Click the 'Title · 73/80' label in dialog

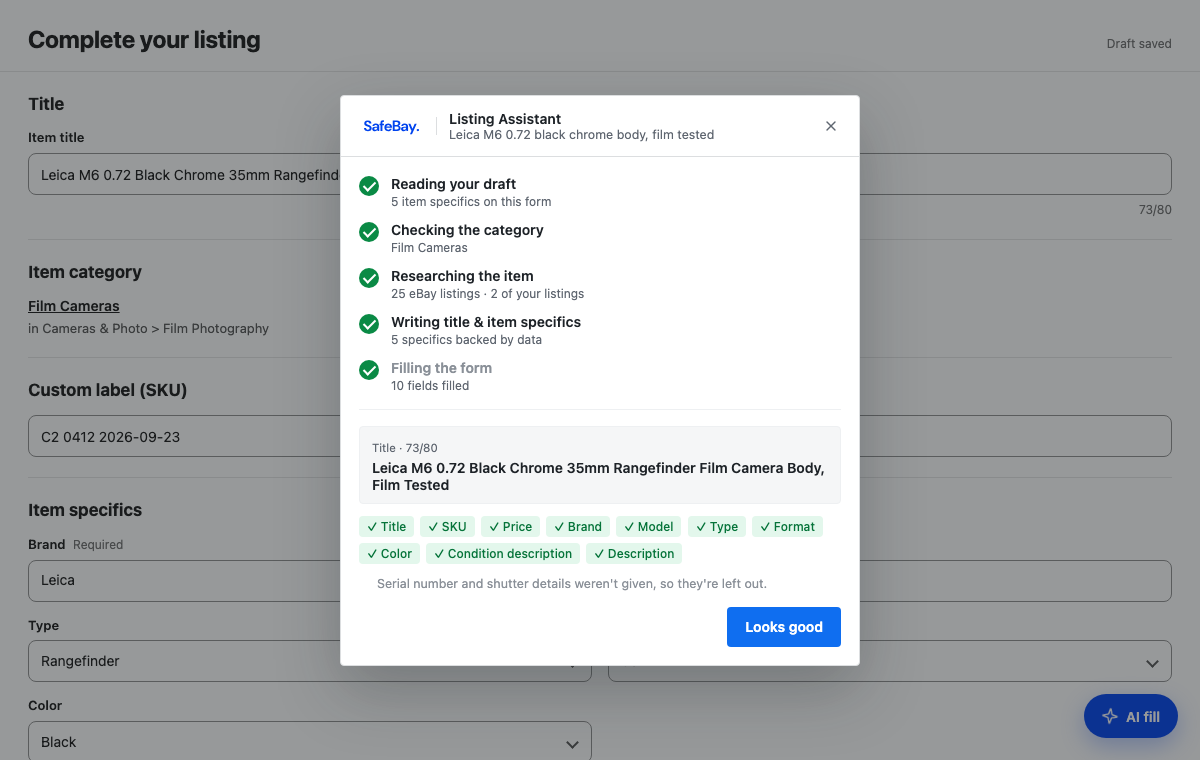tap(405, 448)
